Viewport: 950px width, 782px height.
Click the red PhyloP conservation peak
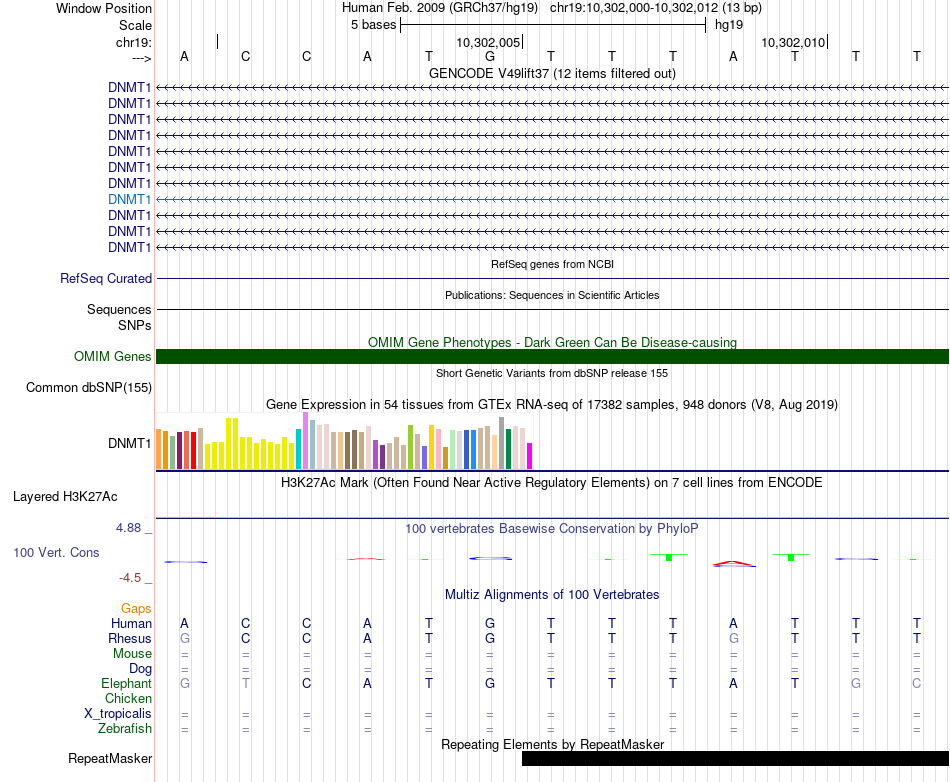point(733,563)
